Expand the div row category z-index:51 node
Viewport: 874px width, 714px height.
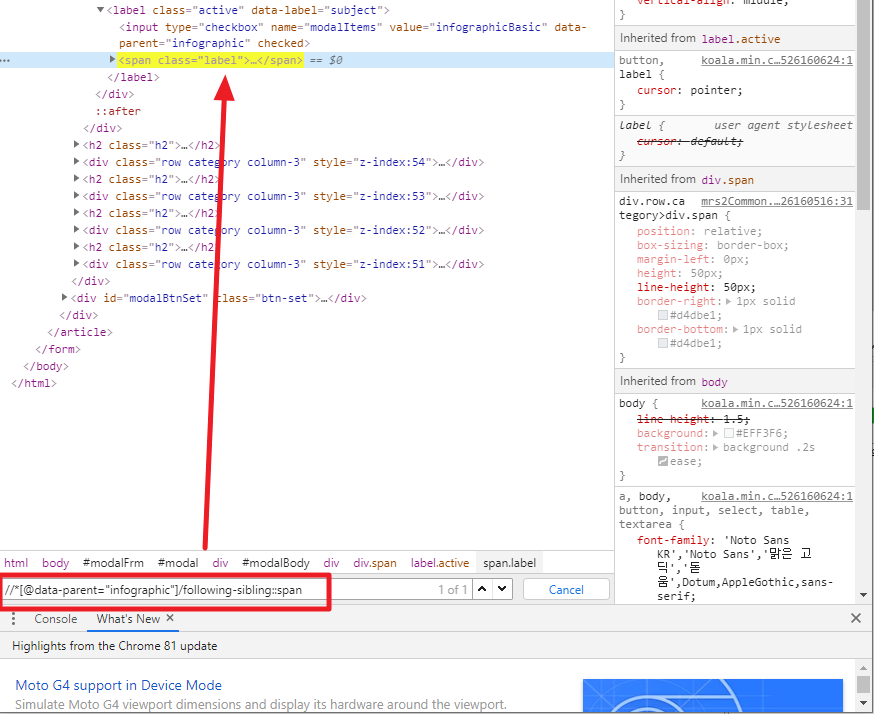(76, 264)
